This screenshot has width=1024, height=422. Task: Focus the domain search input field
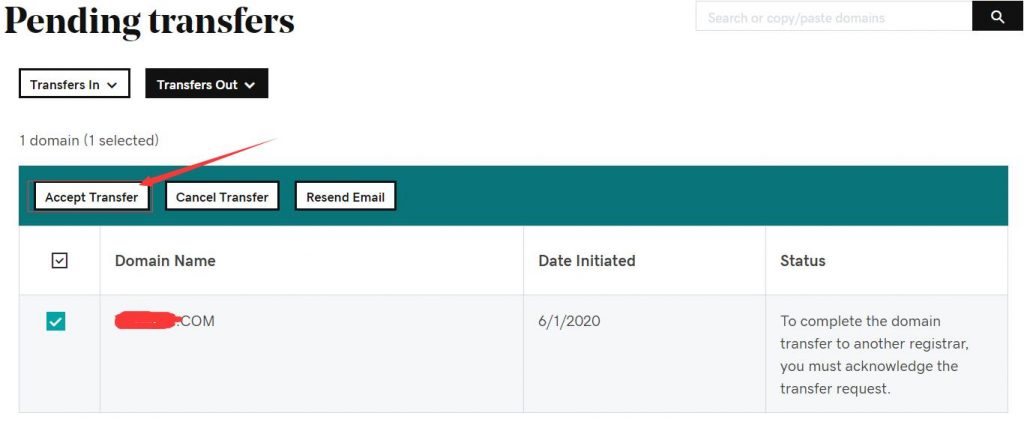click(834, 16)
